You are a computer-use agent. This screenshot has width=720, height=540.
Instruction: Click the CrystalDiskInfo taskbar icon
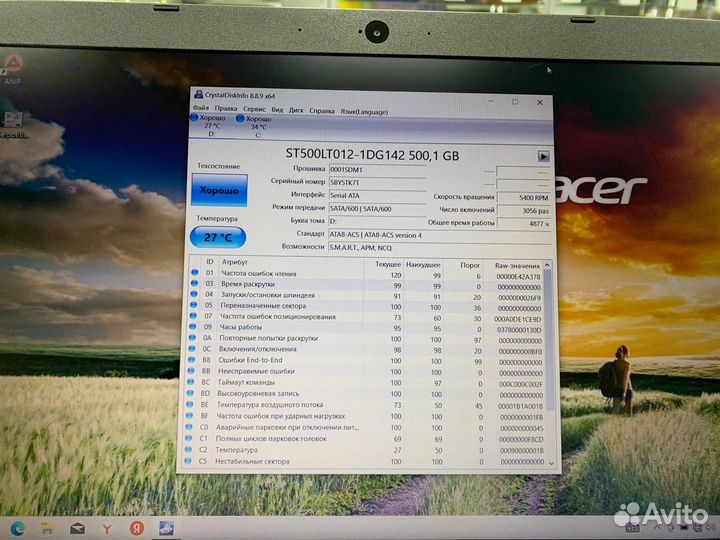point(166,529)
